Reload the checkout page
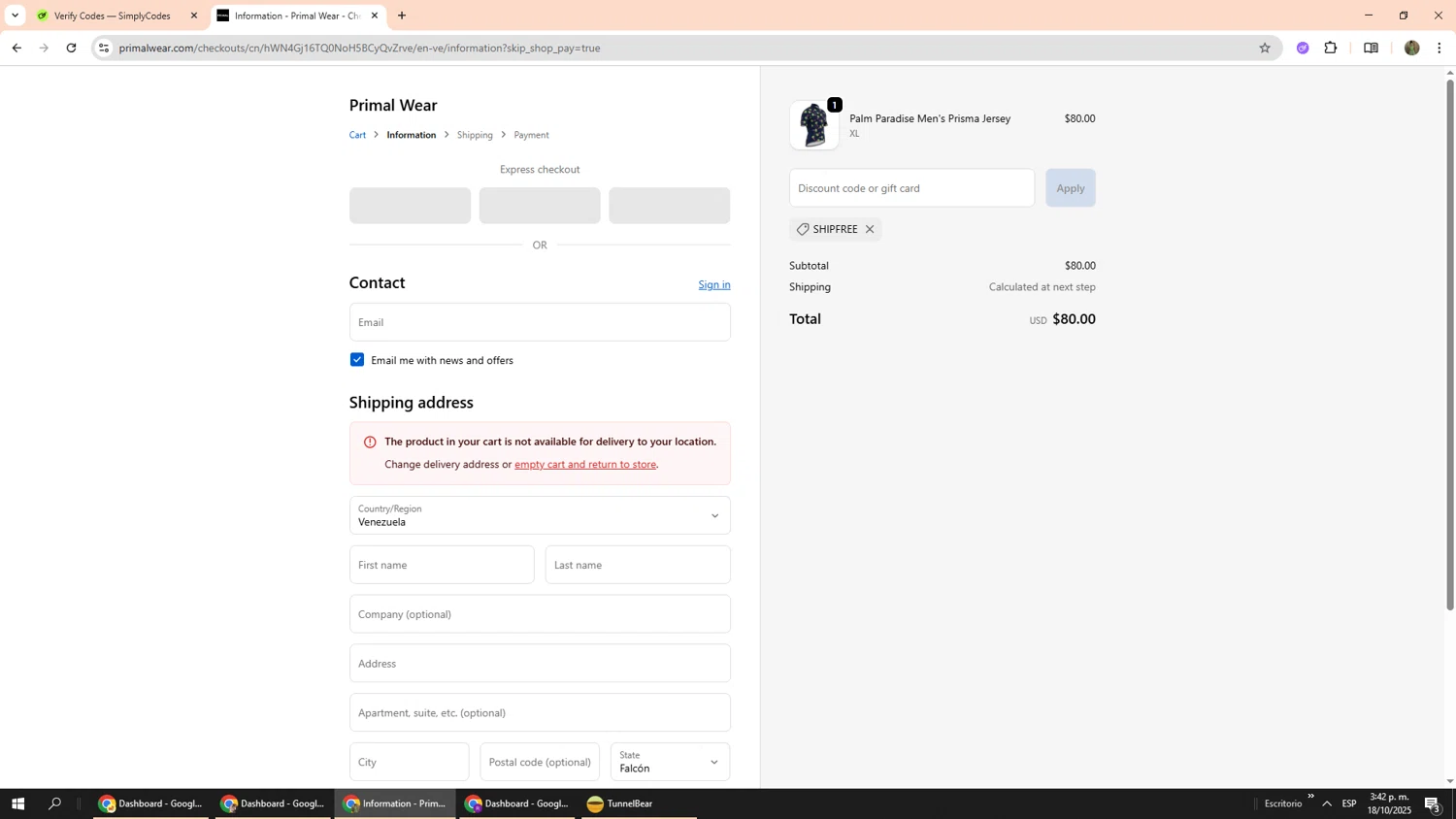1456x819 pixels. (71, 48)
